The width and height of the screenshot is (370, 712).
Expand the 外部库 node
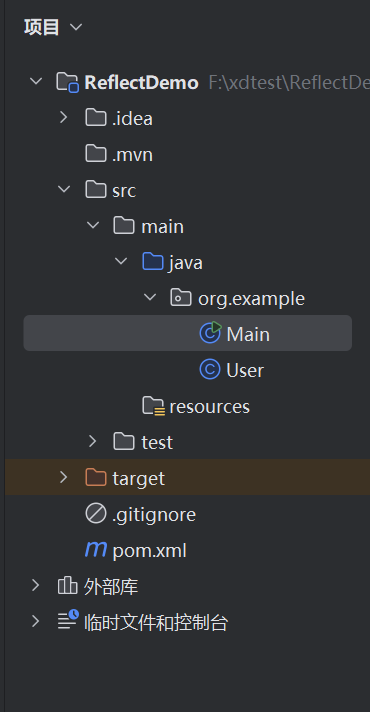point(35,586)
